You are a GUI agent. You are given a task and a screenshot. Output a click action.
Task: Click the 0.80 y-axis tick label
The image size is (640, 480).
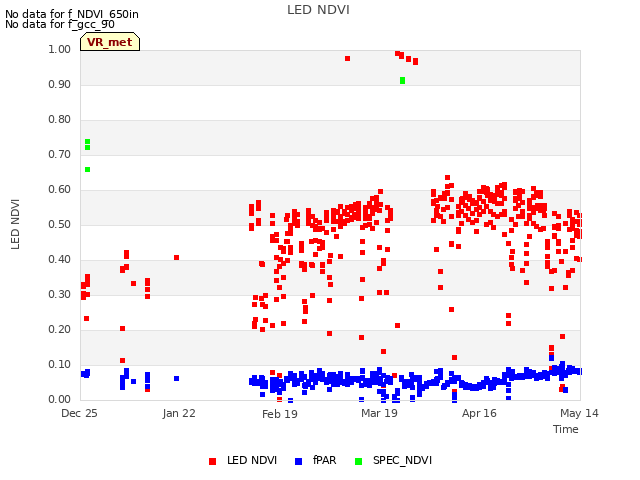[x=60, y=120]
